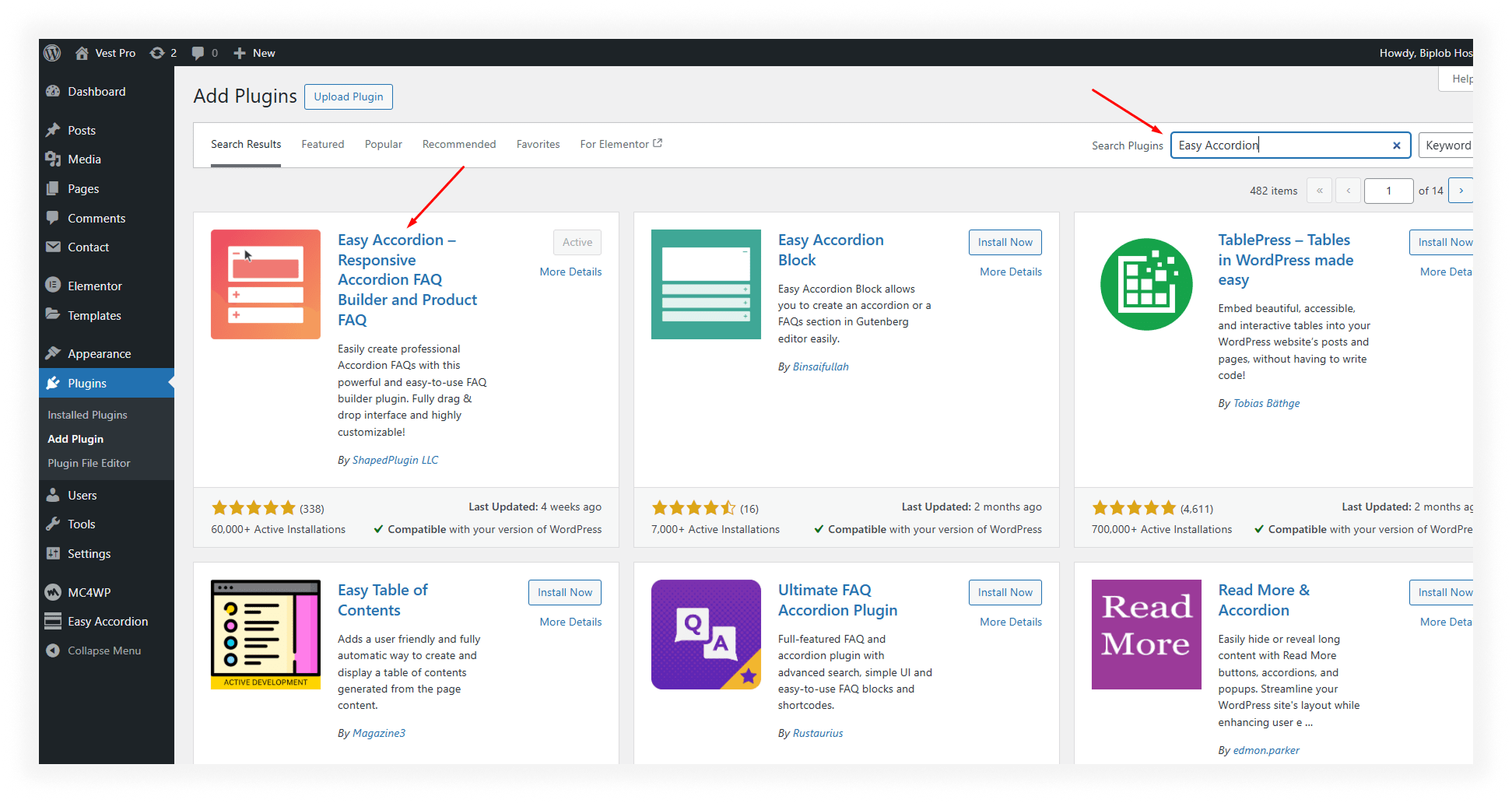The height and width of the screenshot is (803, 1512).
Task: More Details for Easy Accordion Responsive FAQ
Action: (x=570, y=272)
